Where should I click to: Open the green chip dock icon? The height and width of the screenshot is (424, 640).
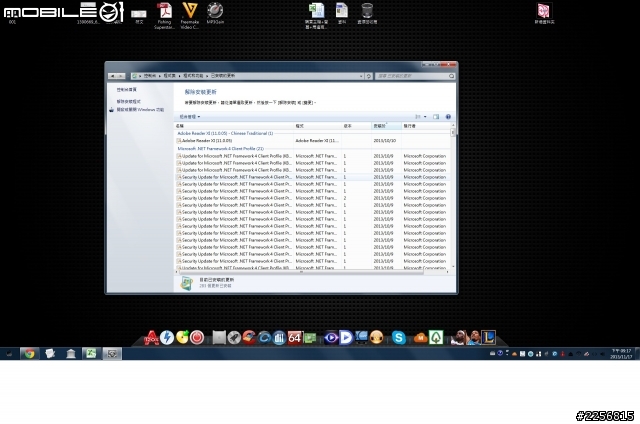click(x=310, y=338)
